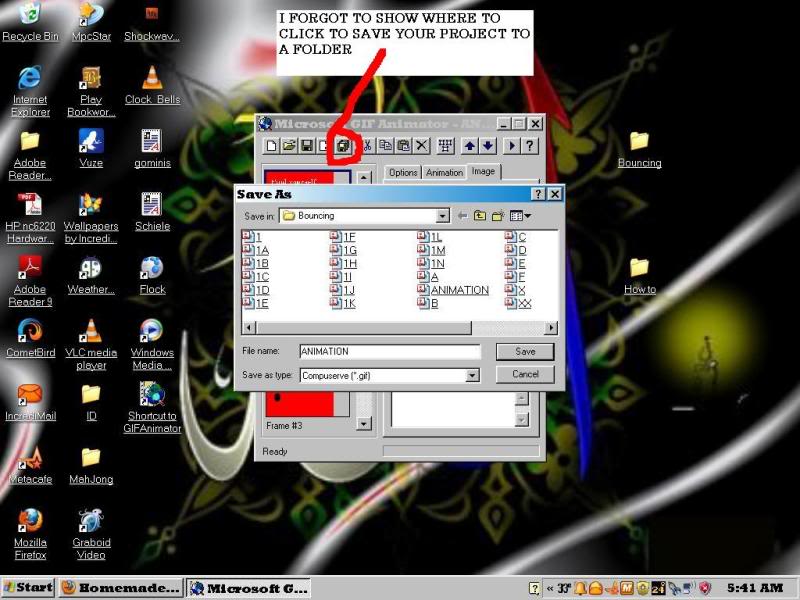Image resolution: width=800 pixels, height=600 pixels.
Task: Open the Bouncing folder on the desktop
Action: click(x=639, y=149)
